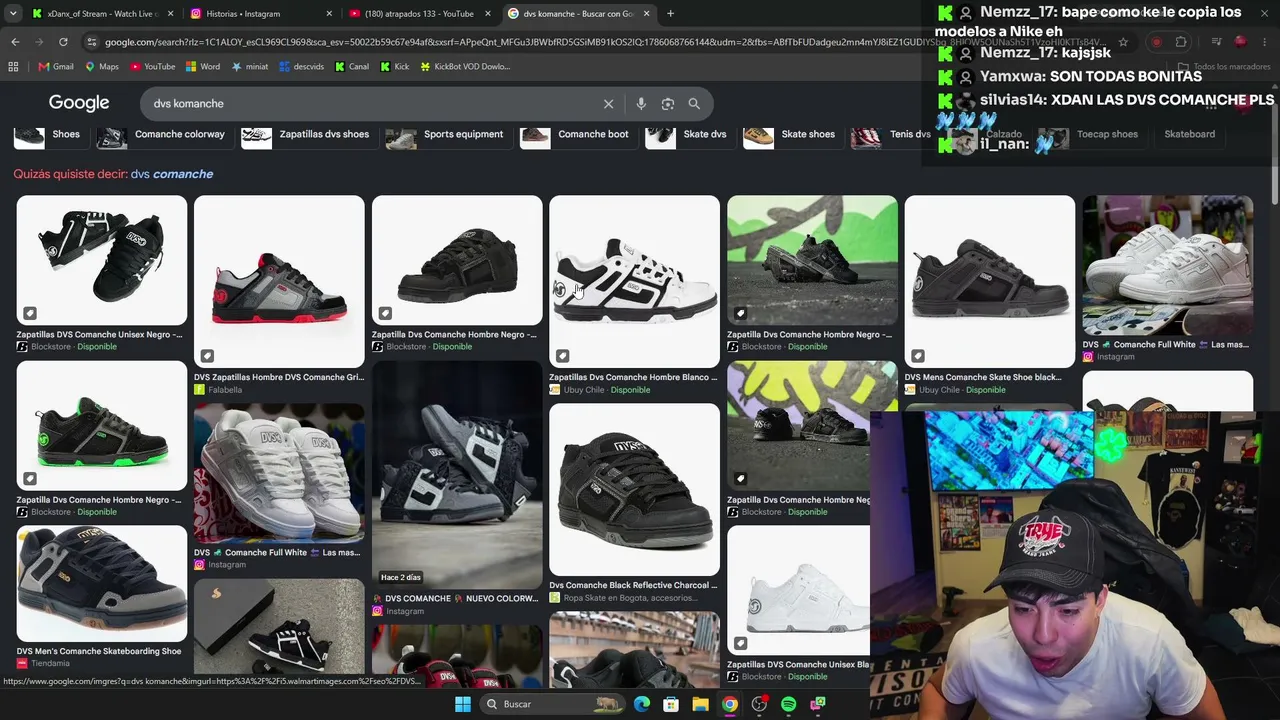Close the atrapados 133 YouTube tab

[x=487, y=14]
